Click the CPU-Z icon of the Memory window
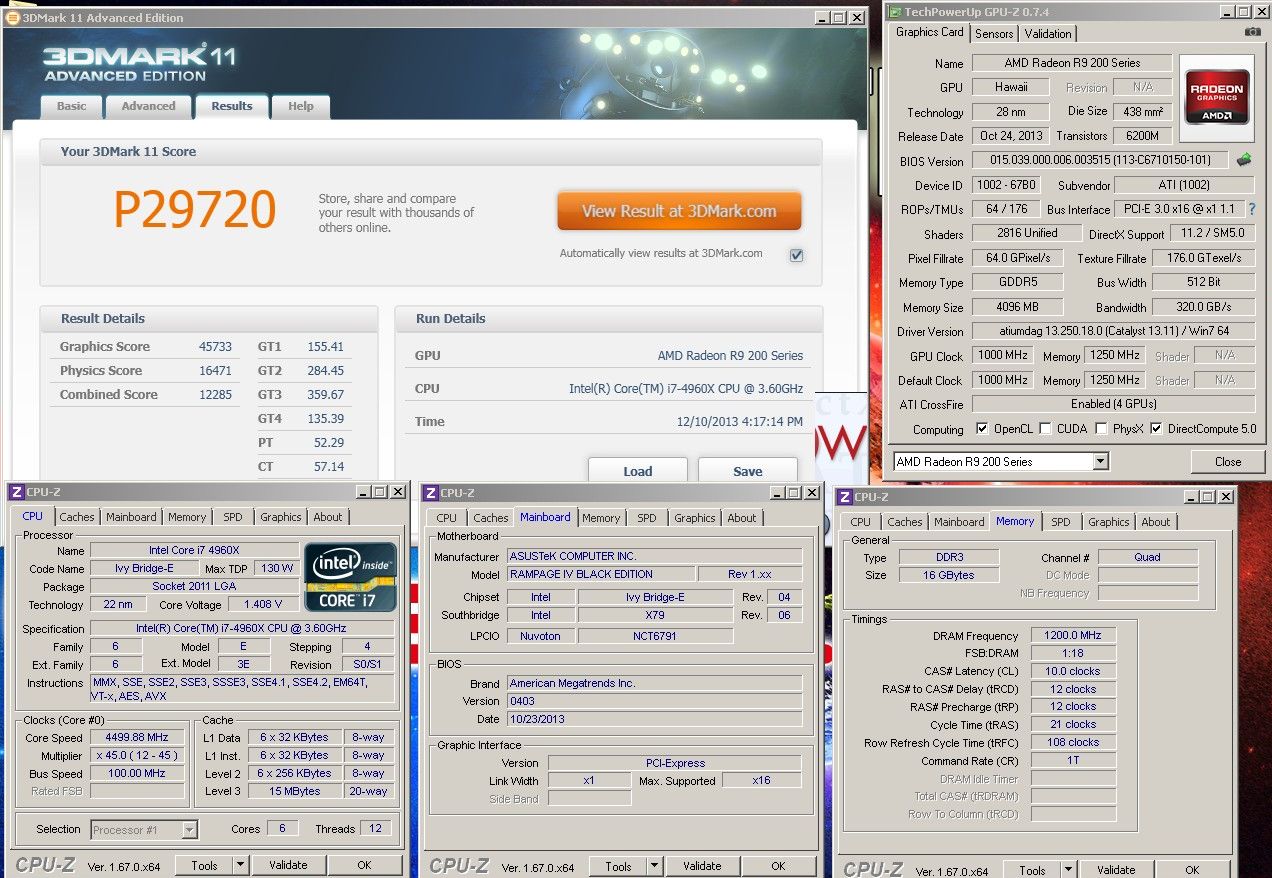This screenshot has height=878, width=1272. 844,496
